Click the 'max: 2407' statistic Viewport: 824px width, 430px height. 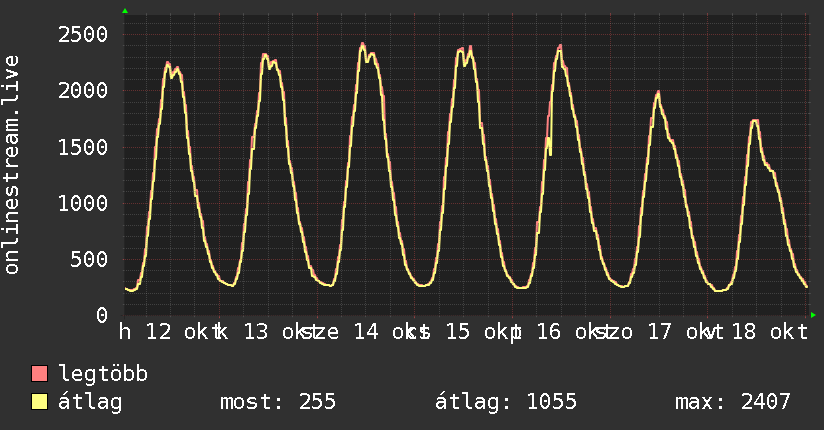point(733,402)
